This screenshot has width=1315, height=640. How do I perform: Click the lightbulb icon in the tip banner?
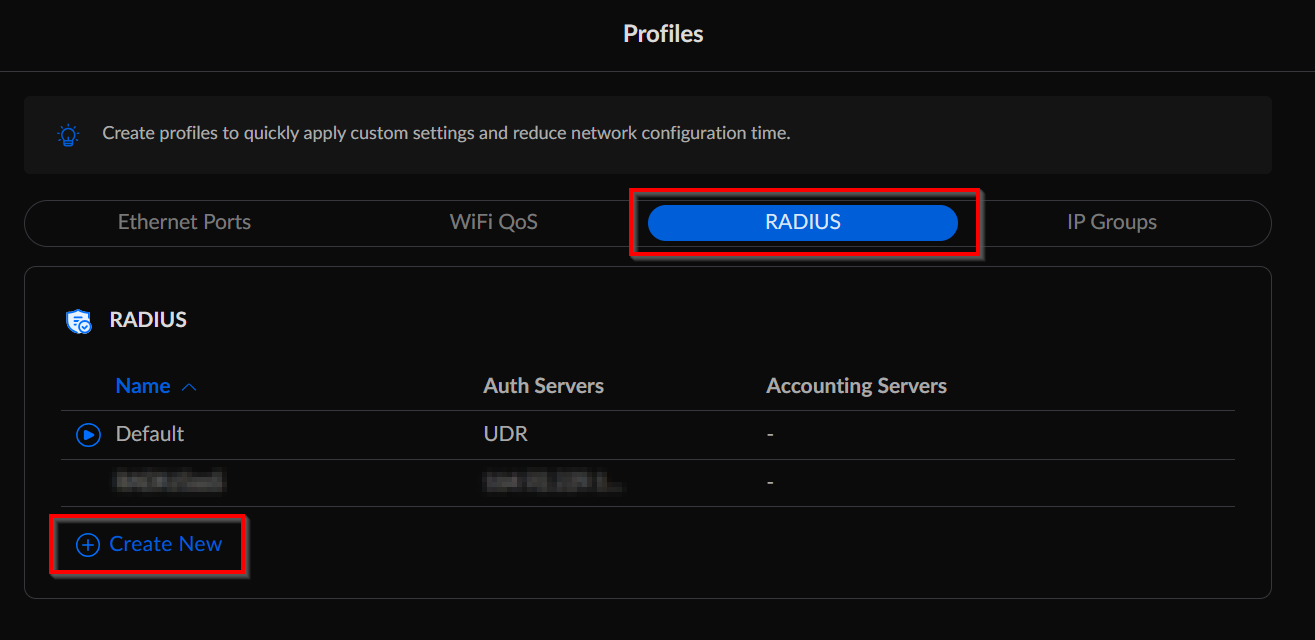pyautogui.click(x=66, y=133)
